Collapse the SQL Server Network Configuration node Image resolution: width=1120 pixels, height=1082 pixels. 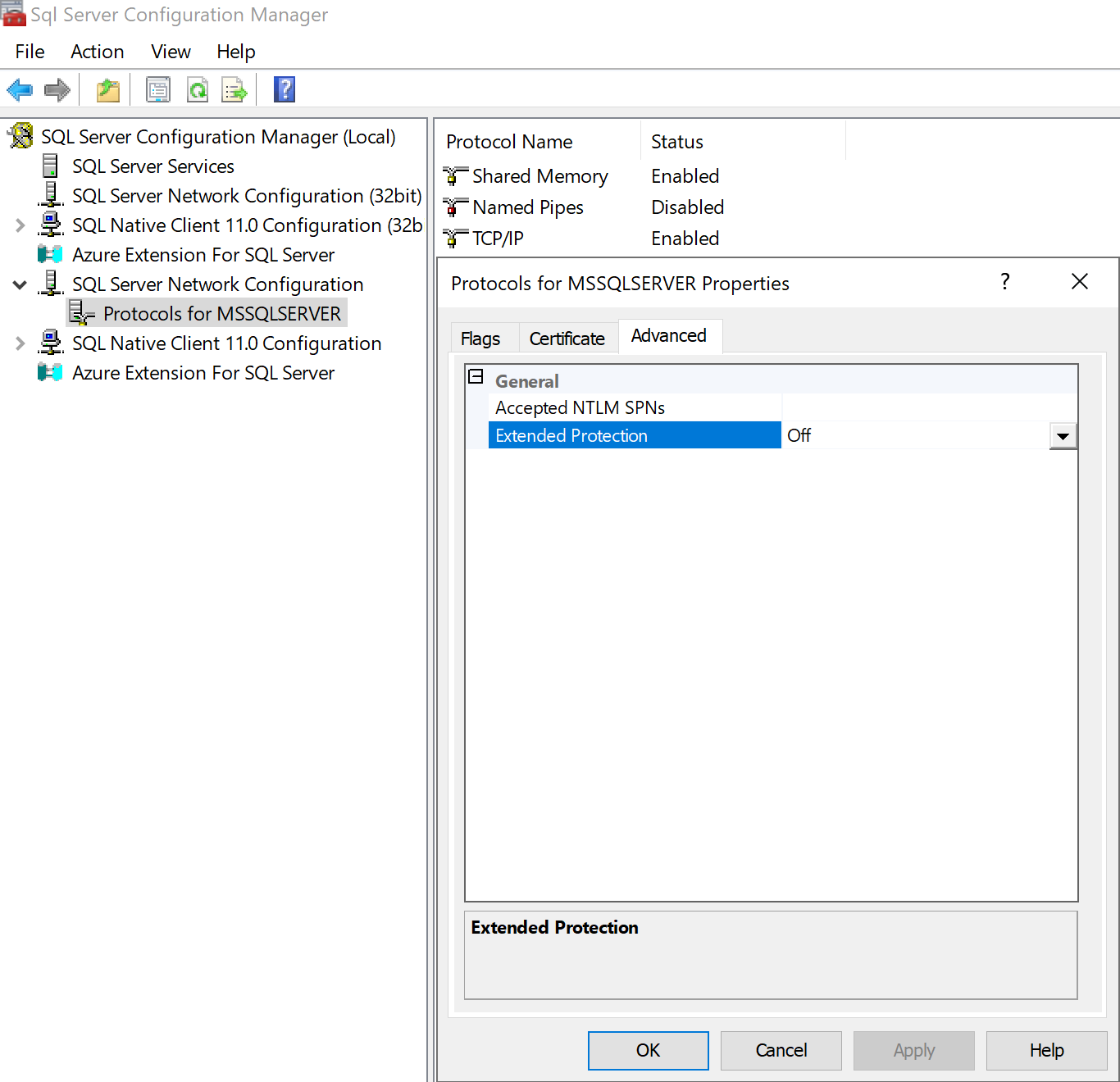(20, 284)
